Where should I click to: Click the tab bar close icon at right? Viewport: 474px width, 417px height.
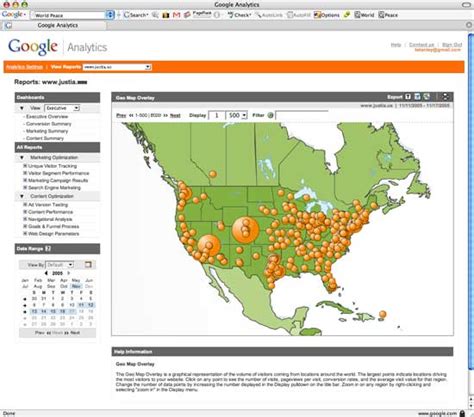(469, 25)
